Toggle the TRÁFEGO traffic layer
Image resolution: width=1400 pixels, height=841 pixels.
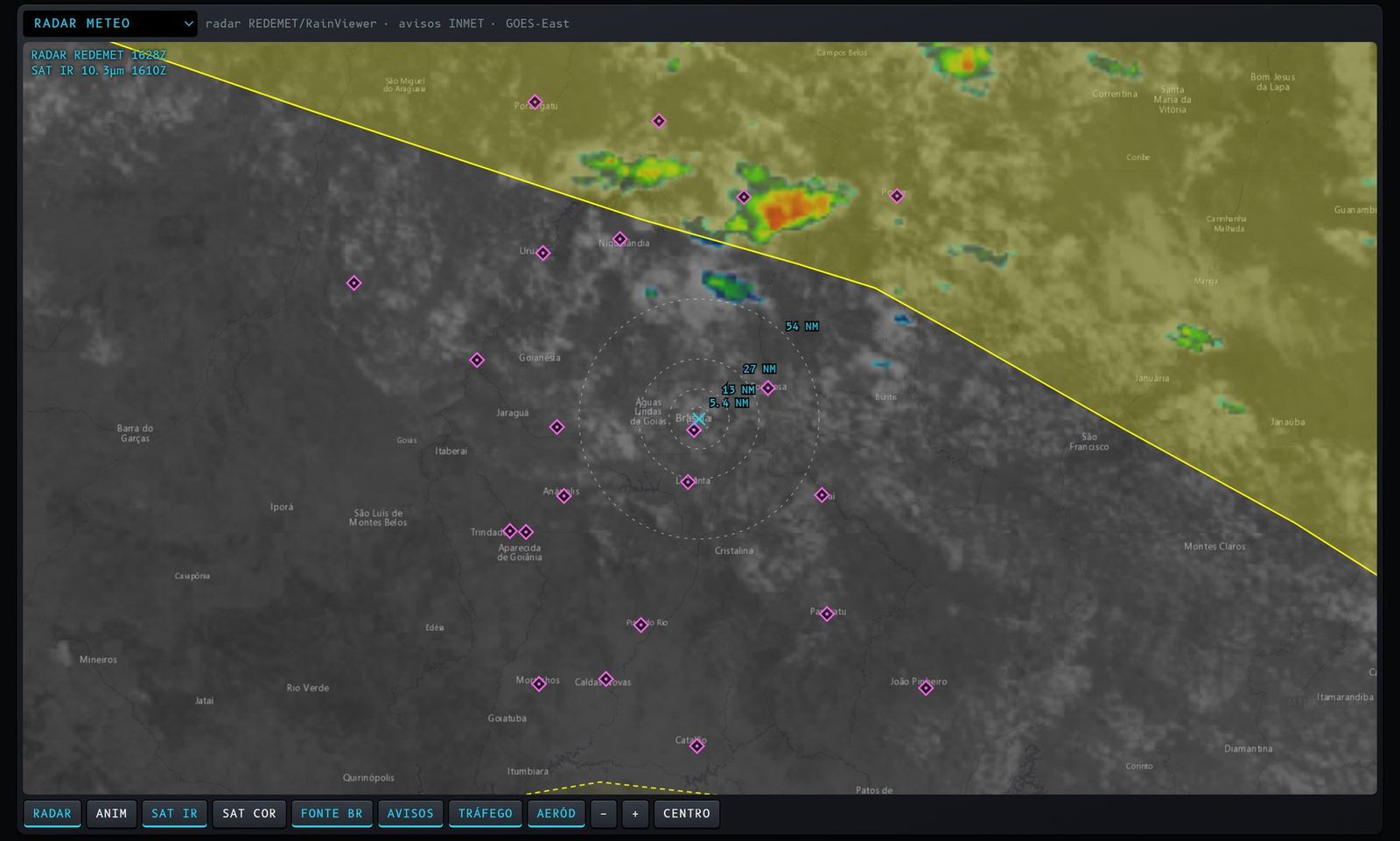pos(486,814)
